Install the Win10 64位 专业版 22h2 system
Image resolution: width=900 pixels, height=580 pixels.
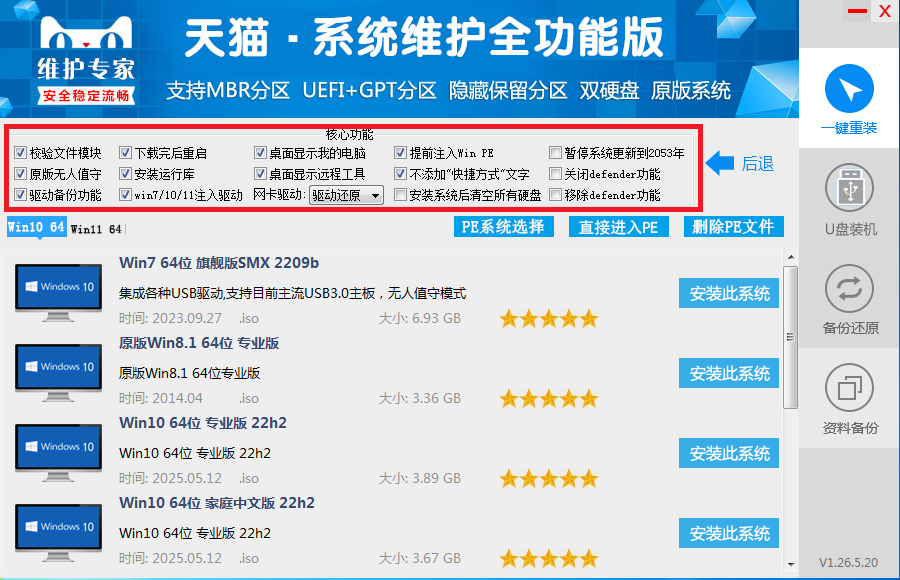click(x=729, y=453)
